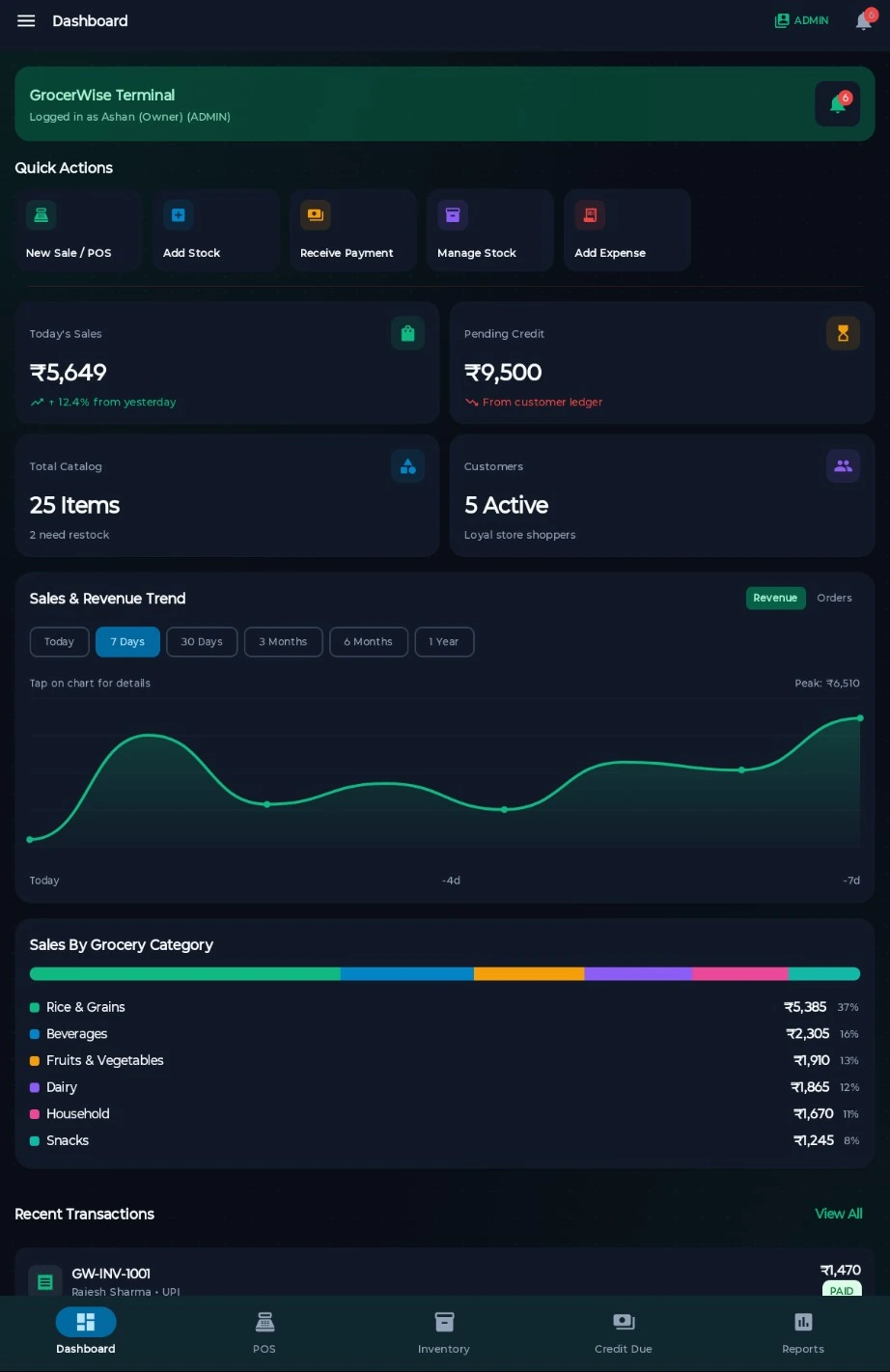Viewport: 890px width, 1372px height.
Task: Click the Add Expense quick action label
Action: 610,253
